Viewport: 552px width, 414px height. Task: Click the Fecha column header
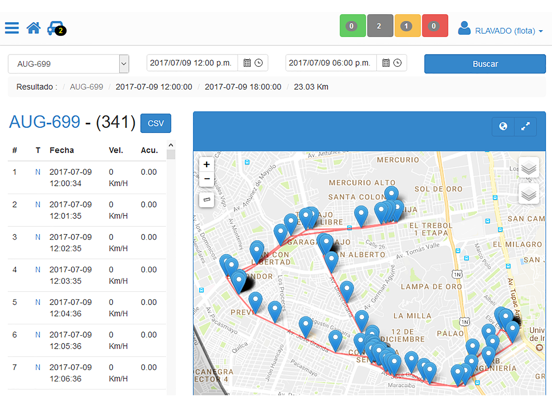coord(62,150)
